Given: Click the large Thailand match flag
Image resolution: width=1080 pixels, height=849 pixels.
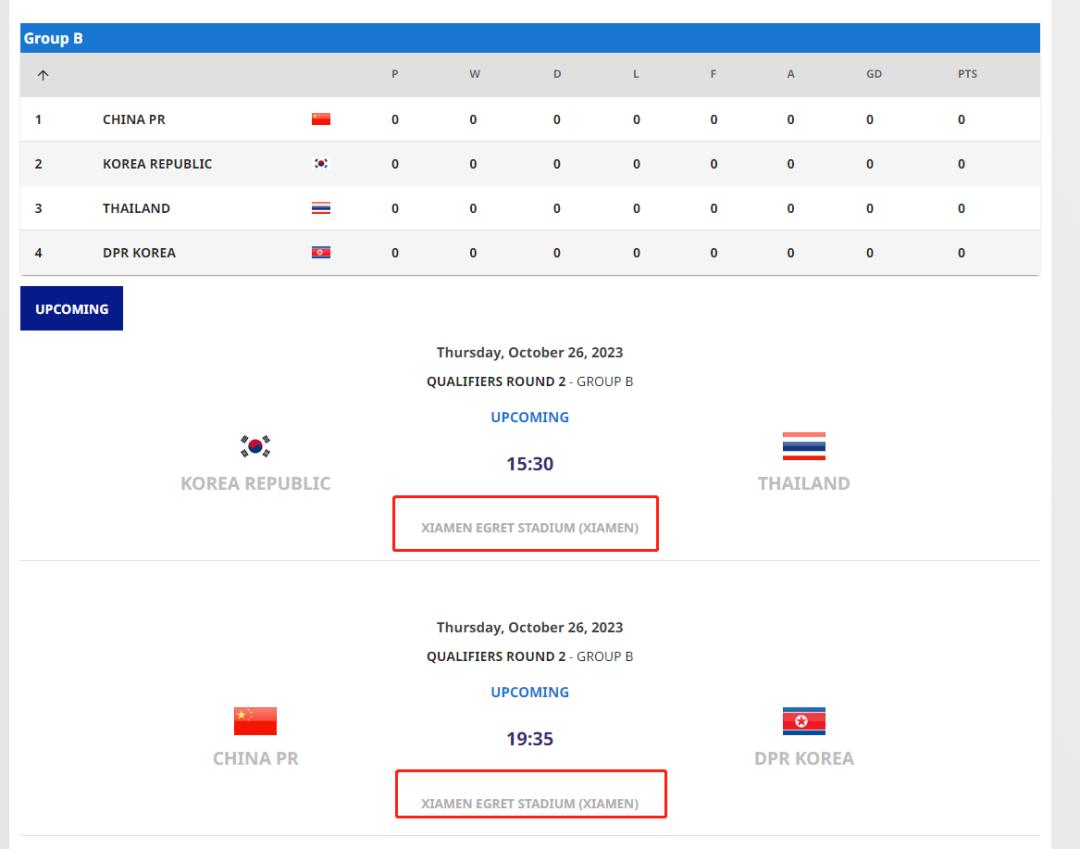Looking at the screenshot, I should [804, 446].
